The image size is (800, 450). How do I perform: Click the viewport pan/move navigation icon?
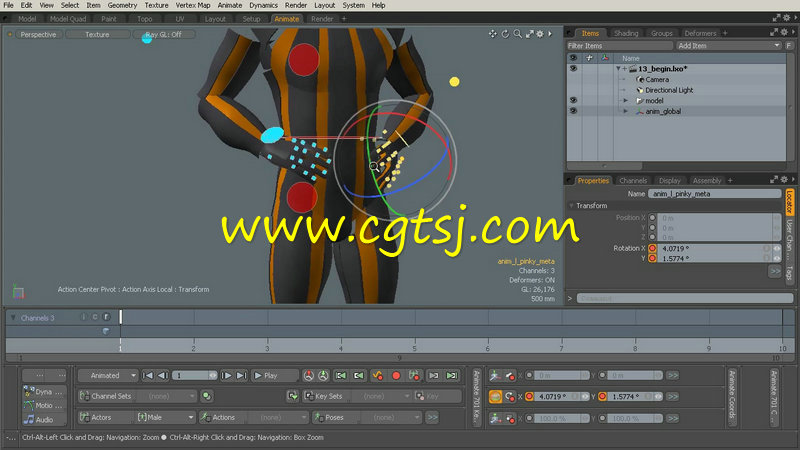[x=492, y=34]
